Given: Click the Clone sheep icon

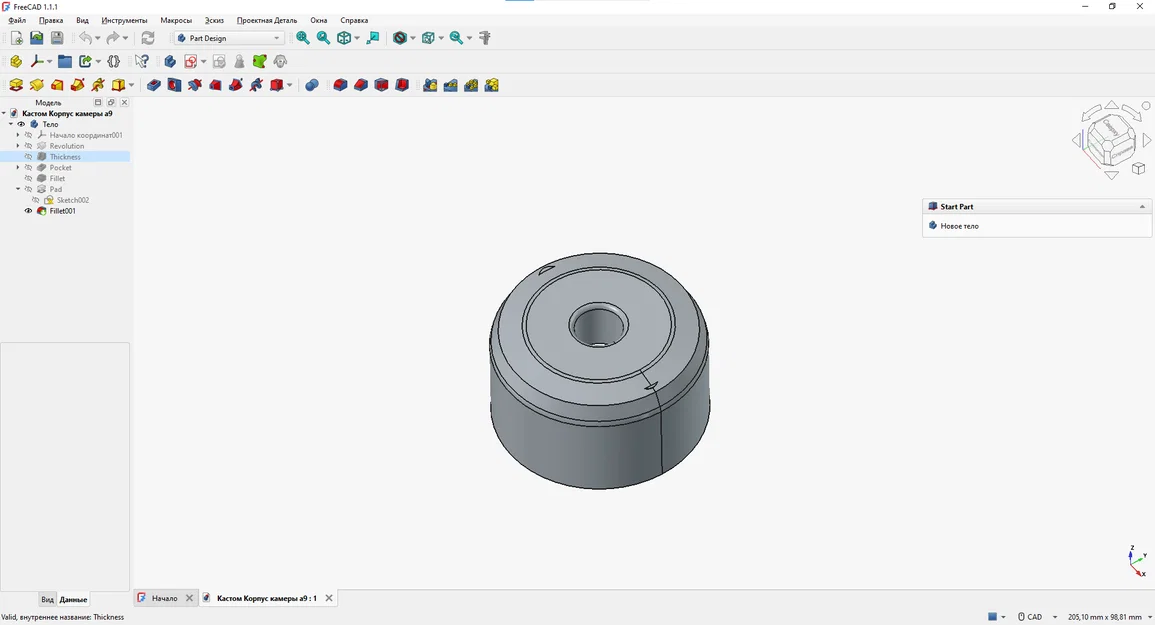Looking at the screenshot, I should coord(280,62).
